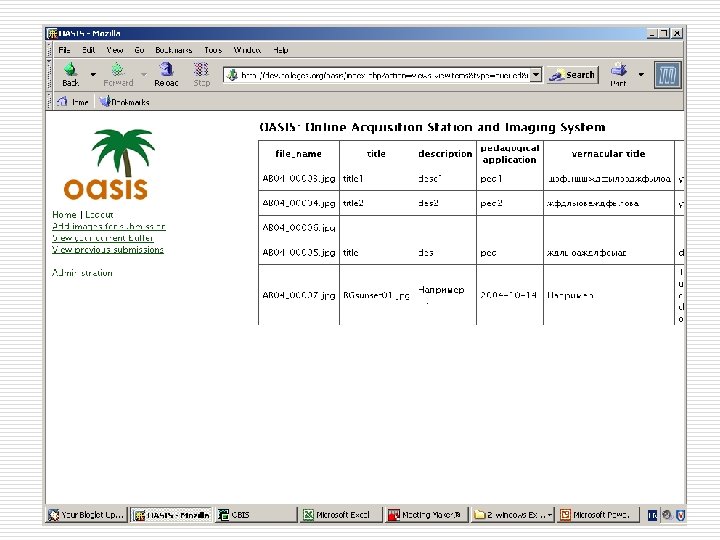The height and width of the screenshot is (540, 720).
Task: Select the title column header
Action: coord(376,154)
